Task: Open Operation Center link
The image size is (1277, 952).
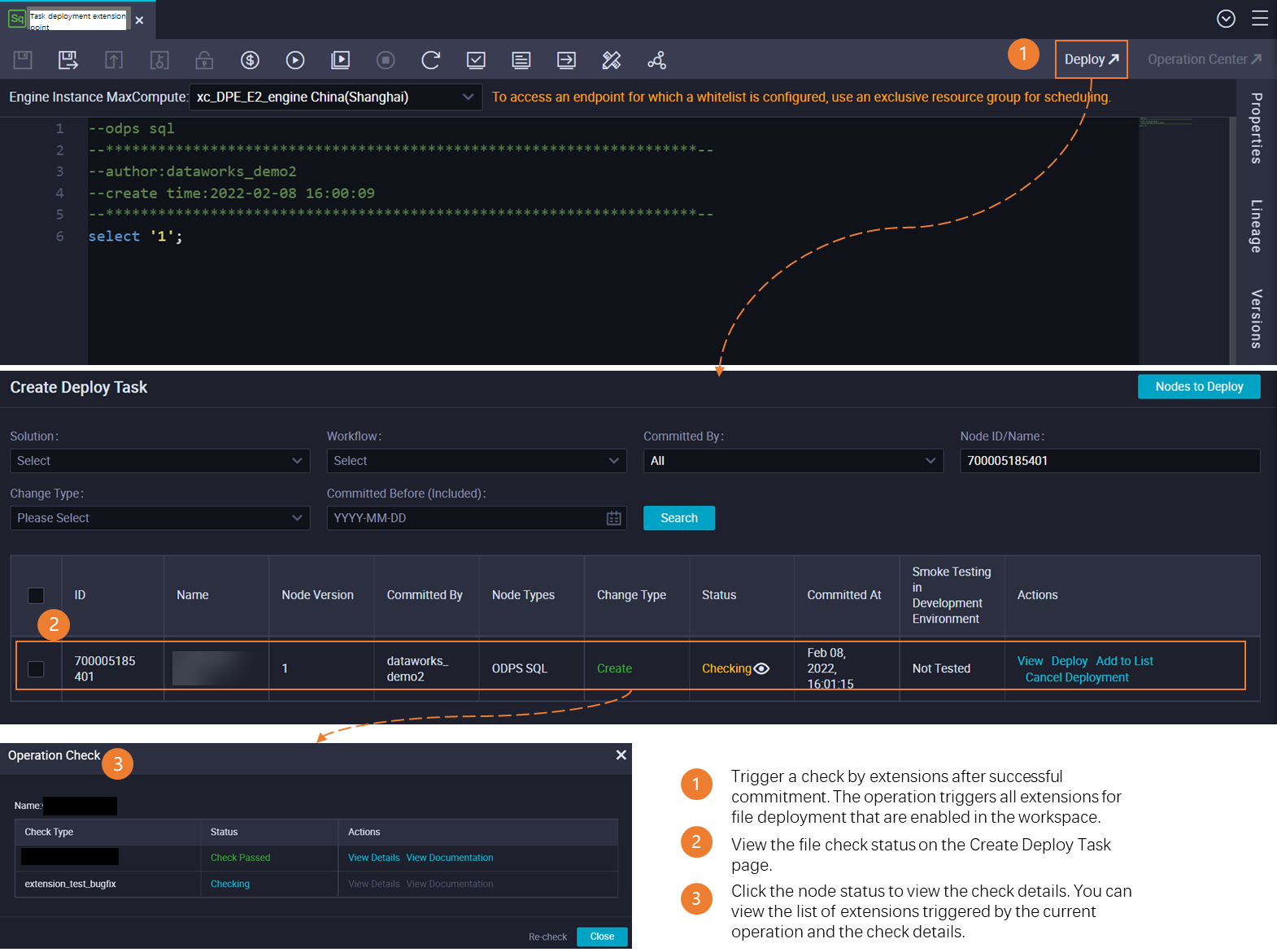Action: pyautogui.click(x=1205, y=59)
